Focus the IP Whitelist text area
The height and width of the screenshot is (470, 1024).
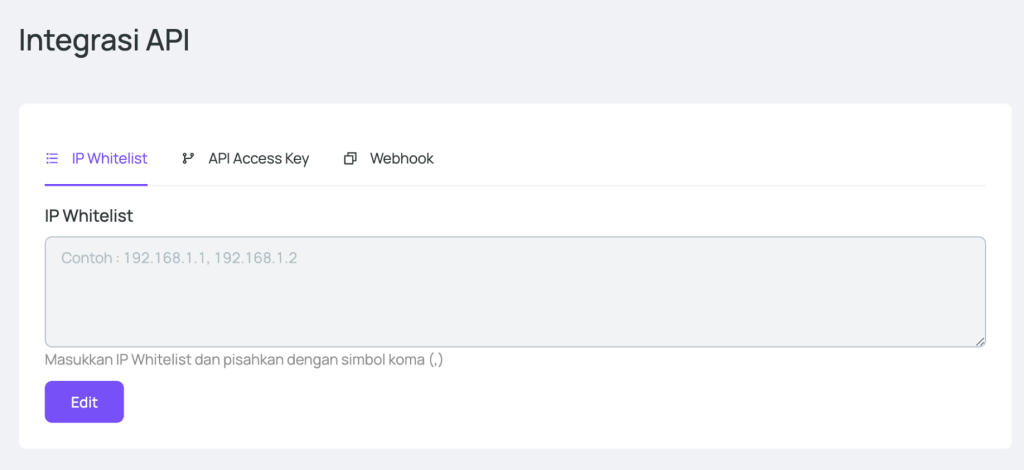point(515,300)
